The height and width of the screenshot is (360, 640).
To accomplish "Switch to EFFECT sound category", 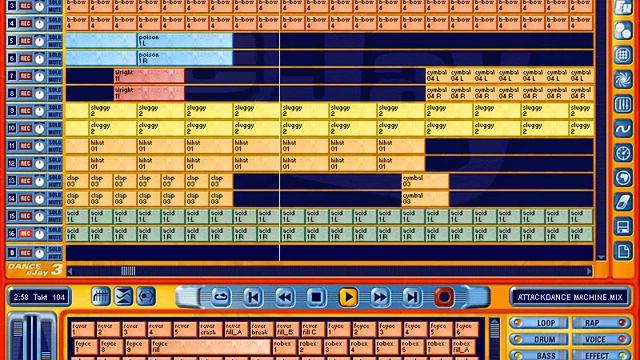I will [601, 355].
